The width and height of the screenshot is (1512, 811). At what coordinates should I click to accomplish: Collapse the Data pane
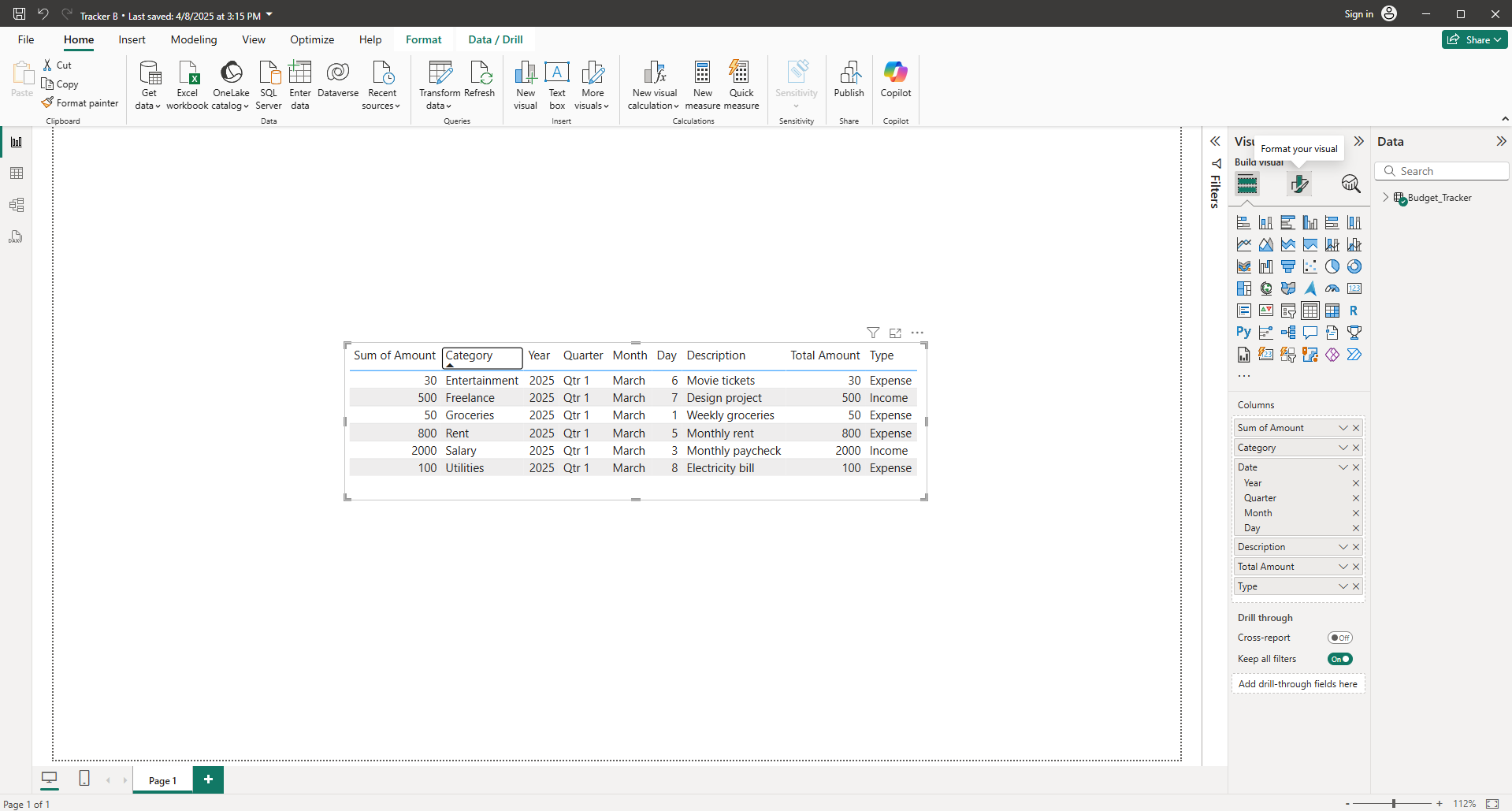[x=1501, y=142]
